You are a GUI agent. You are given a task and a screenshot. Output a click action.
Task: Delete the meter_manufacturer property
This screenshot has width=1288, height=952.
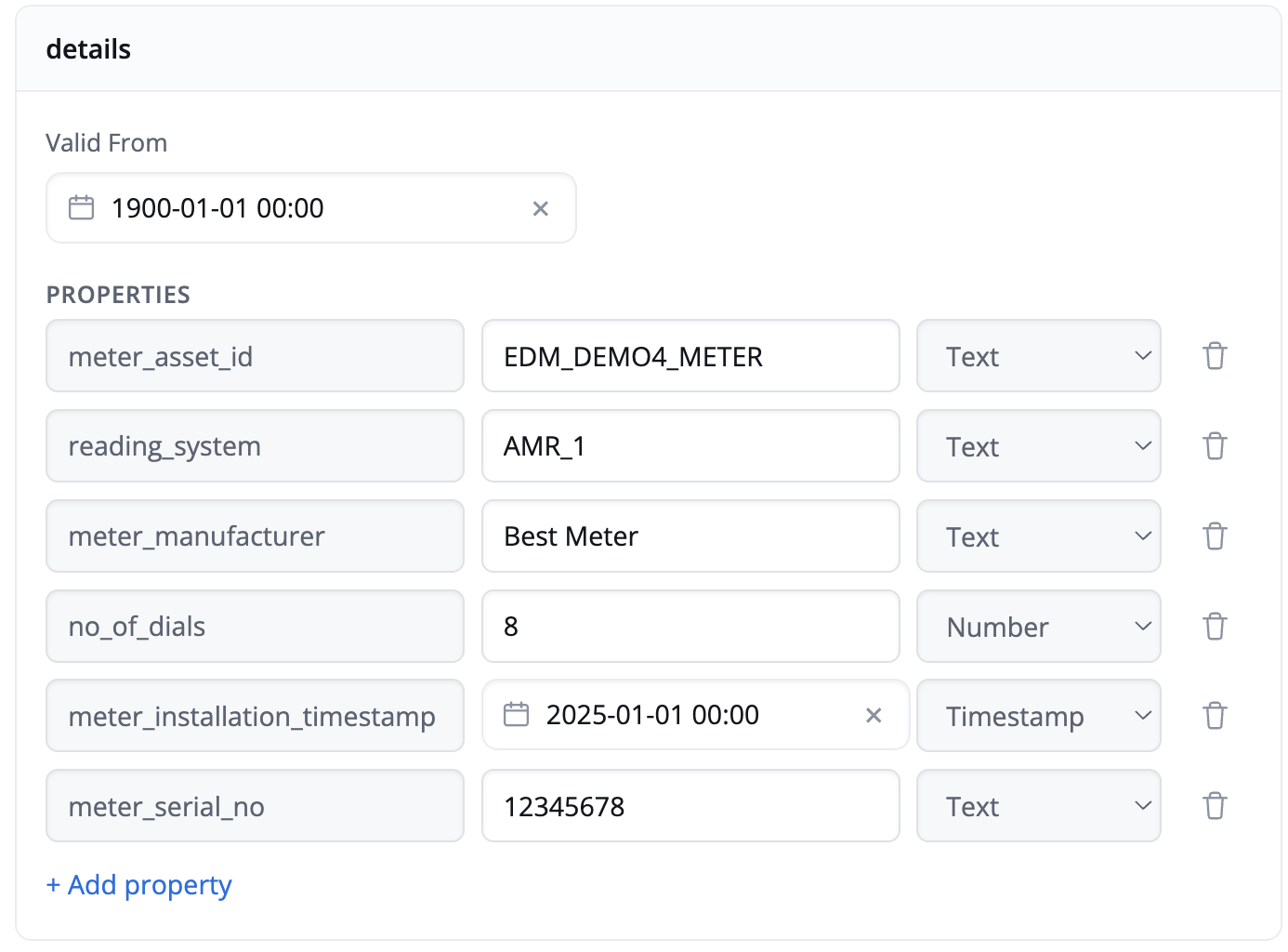coord(1215,536)
